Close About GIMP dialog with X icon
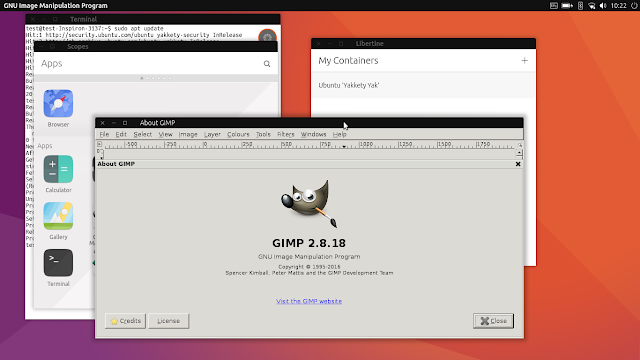 click(518, 164)
